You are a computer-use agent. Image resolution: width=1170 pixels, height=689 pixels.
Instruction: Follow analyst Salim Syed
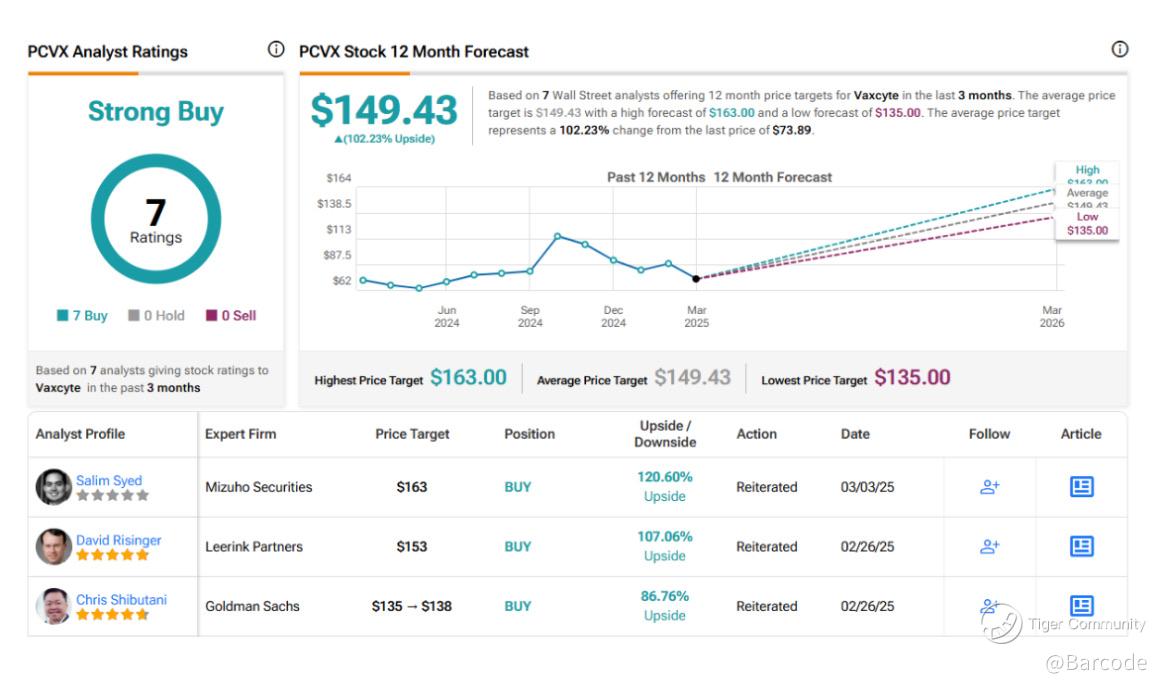tap(989, 487)
